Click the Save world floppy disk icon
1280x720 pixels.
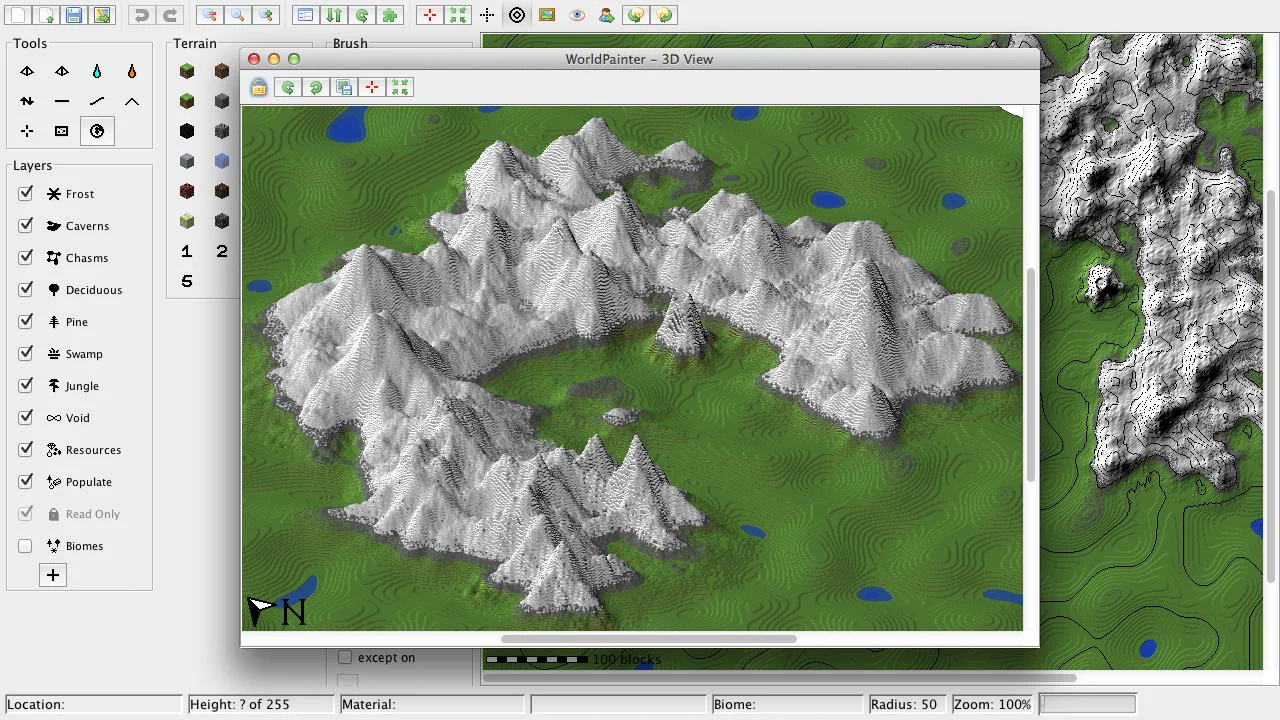74,15
